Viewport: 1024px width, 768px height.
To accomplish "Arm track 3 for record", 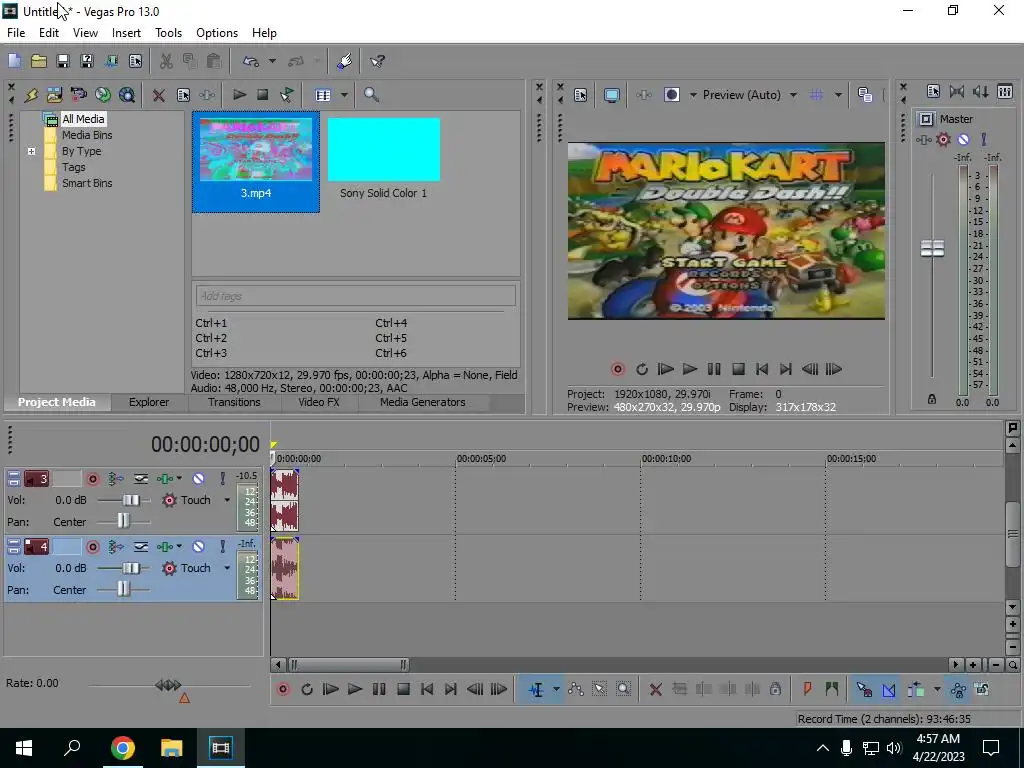I will pos(93,479).
